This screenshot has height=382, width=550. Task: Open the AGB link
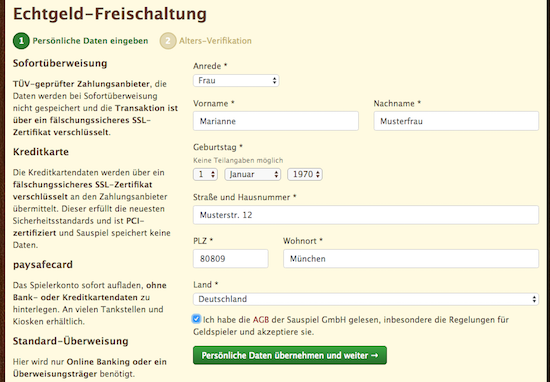pyautogui.click(x=261, y=320)
